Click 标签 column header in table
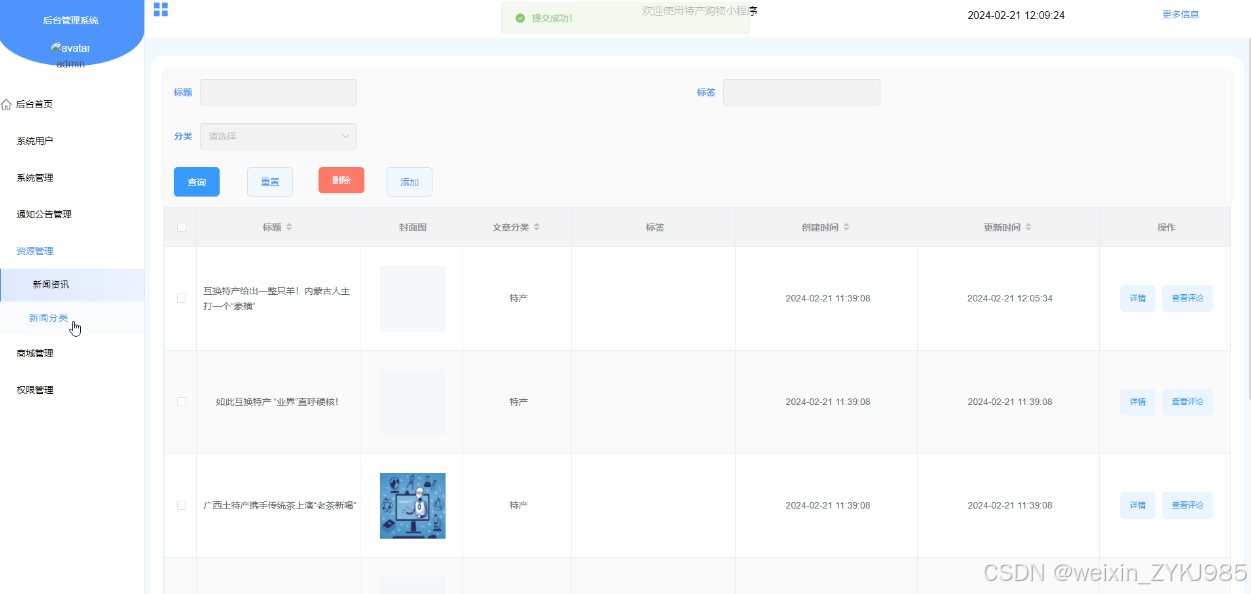 (x=654, y=228)
